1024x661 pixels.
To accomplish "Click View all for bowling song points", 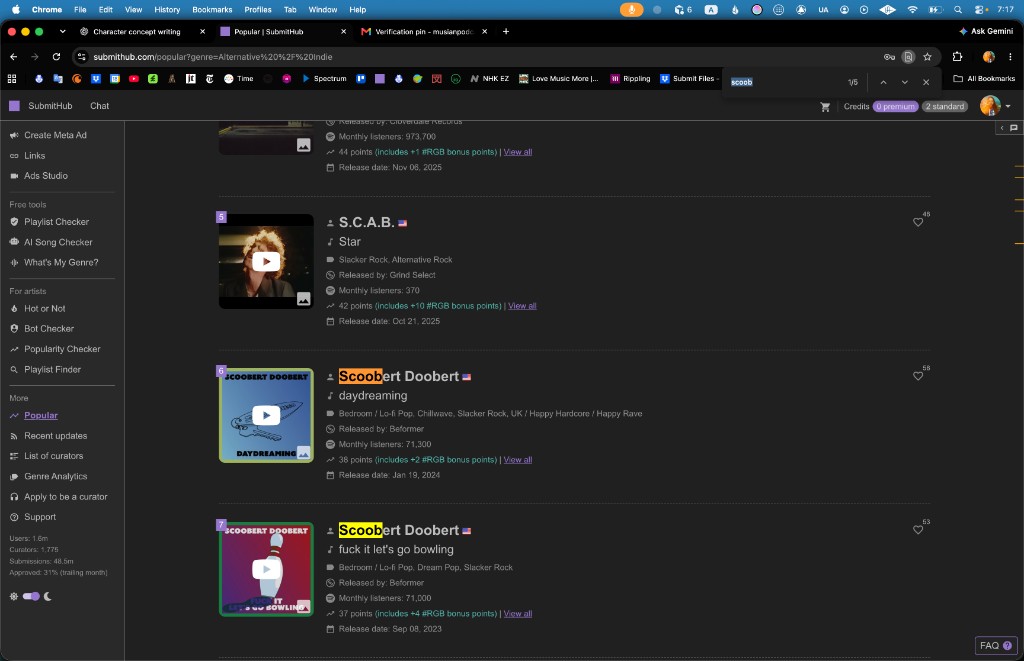I will (x=517, y=613).
